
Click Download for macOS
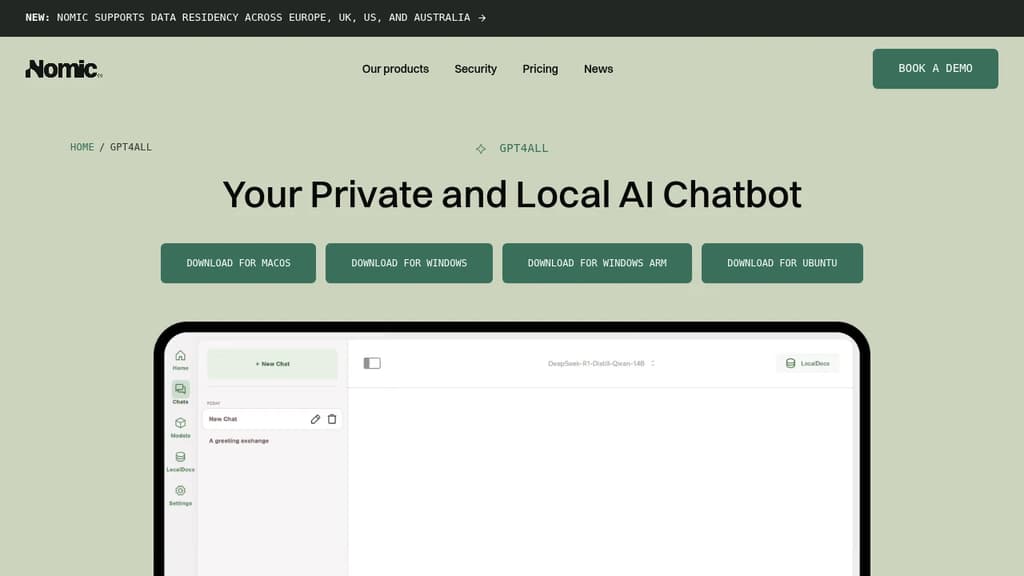point(238,263)
